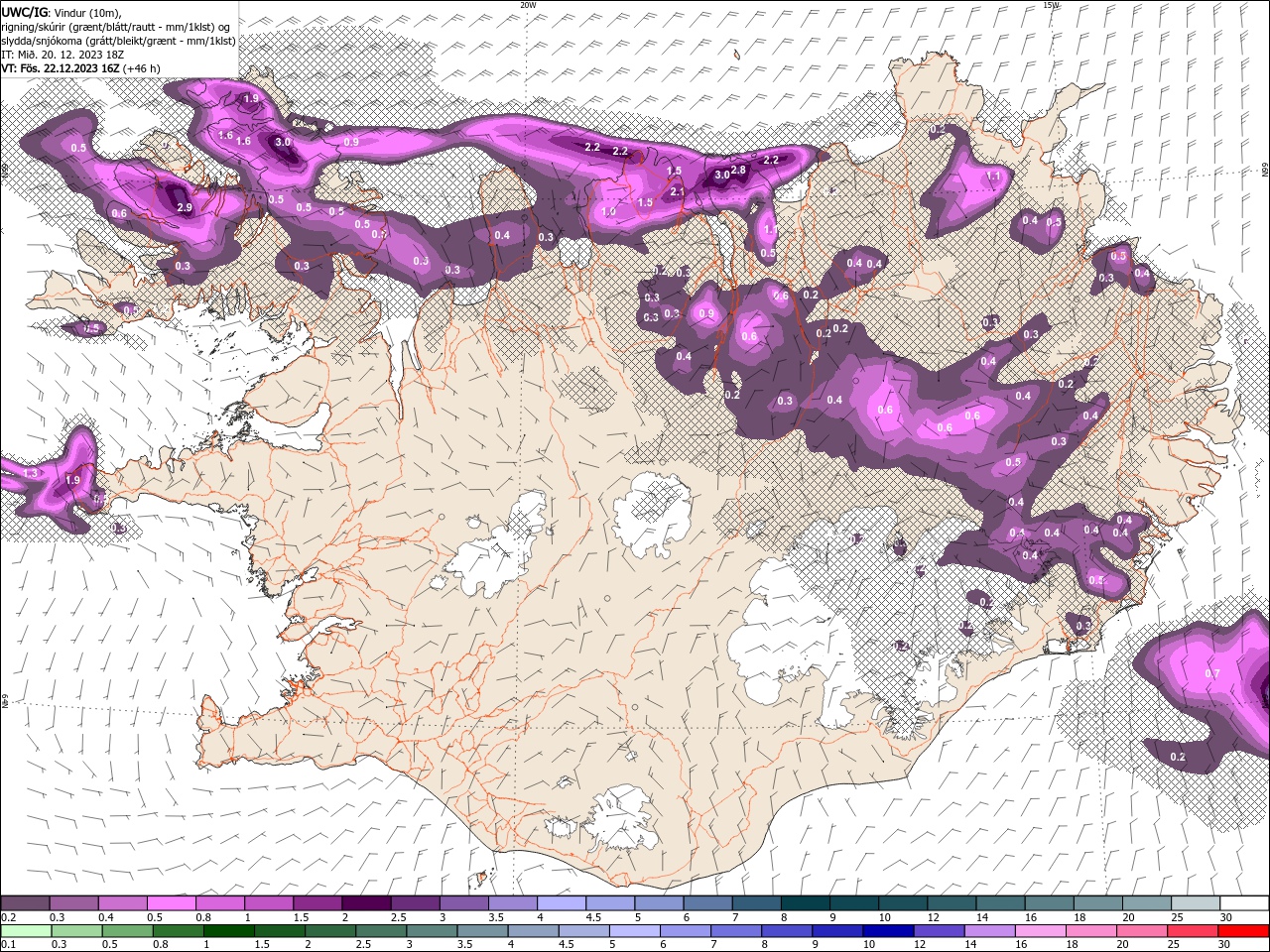Select lightest green lower legend swatch at 0.1
This screenshot has width=1270, height=952.
click(x=27, y=931)
